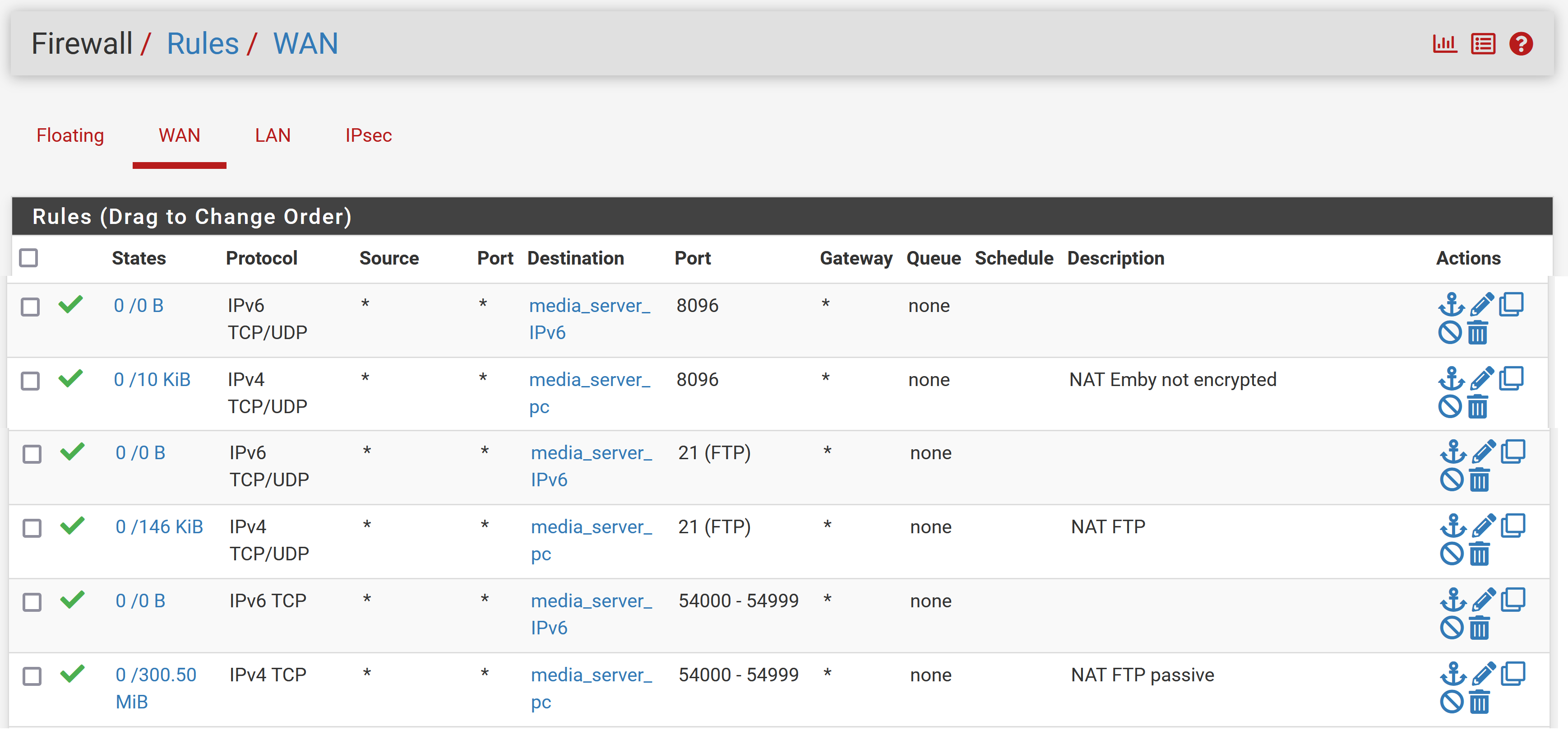1568x731 pixels.
Task: Click the Description column header
Action: tap(1116, 258)
